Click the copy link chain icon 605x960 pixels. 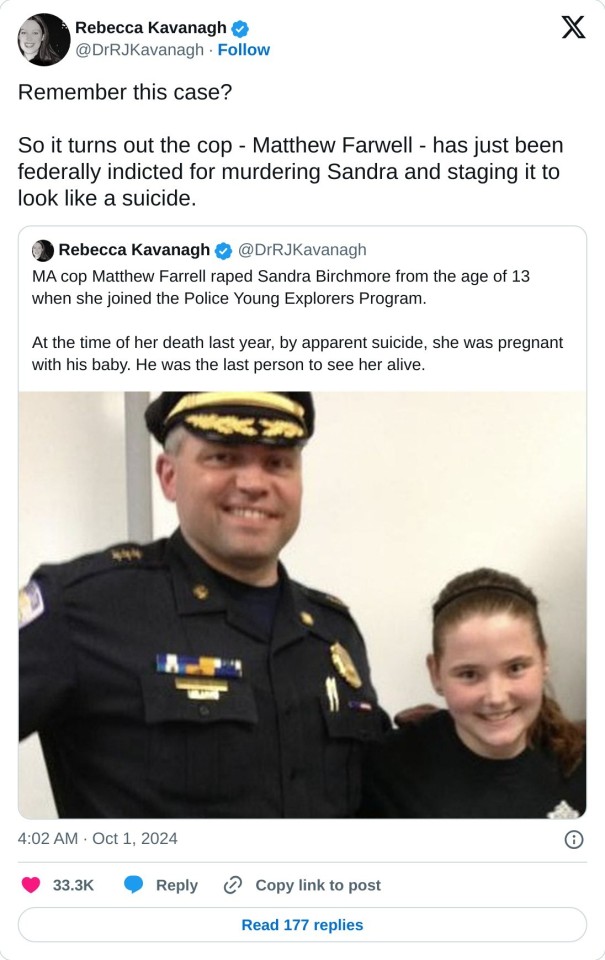point(233,885)
